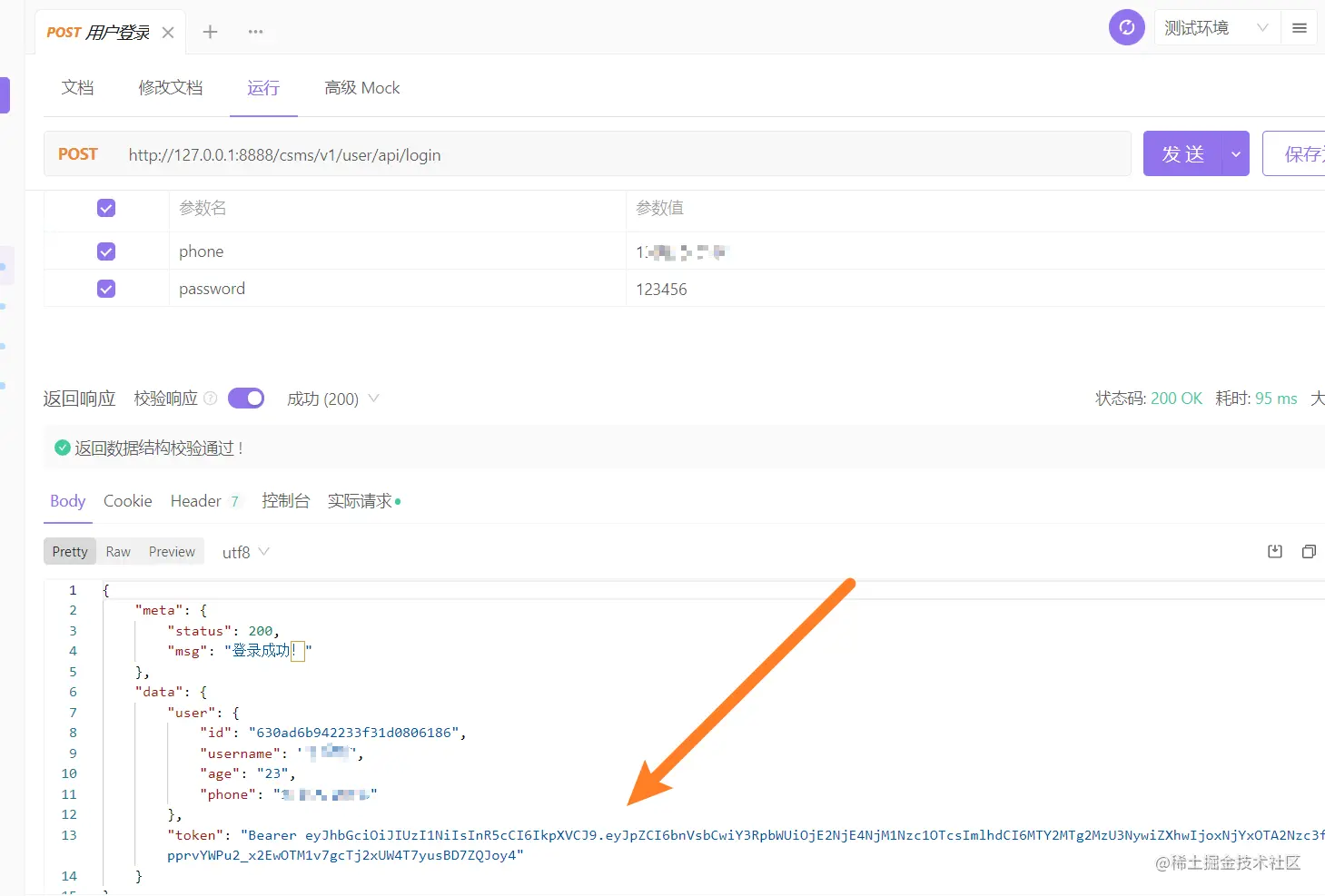Switch to the 控制台 tab
The width and height of the screenshot is (1325, 896).
[x=286, y=501]
